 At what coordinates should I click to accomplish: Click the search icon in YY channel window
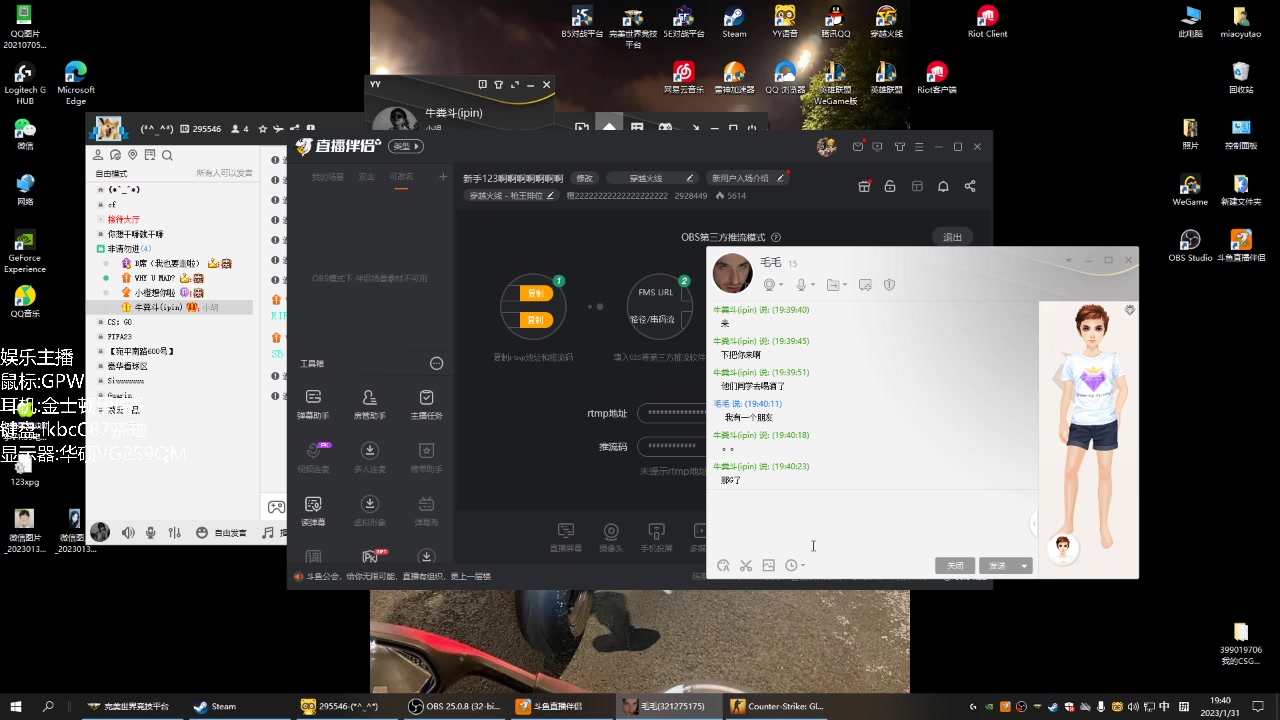pyautogui.click(x=167, y=155)
